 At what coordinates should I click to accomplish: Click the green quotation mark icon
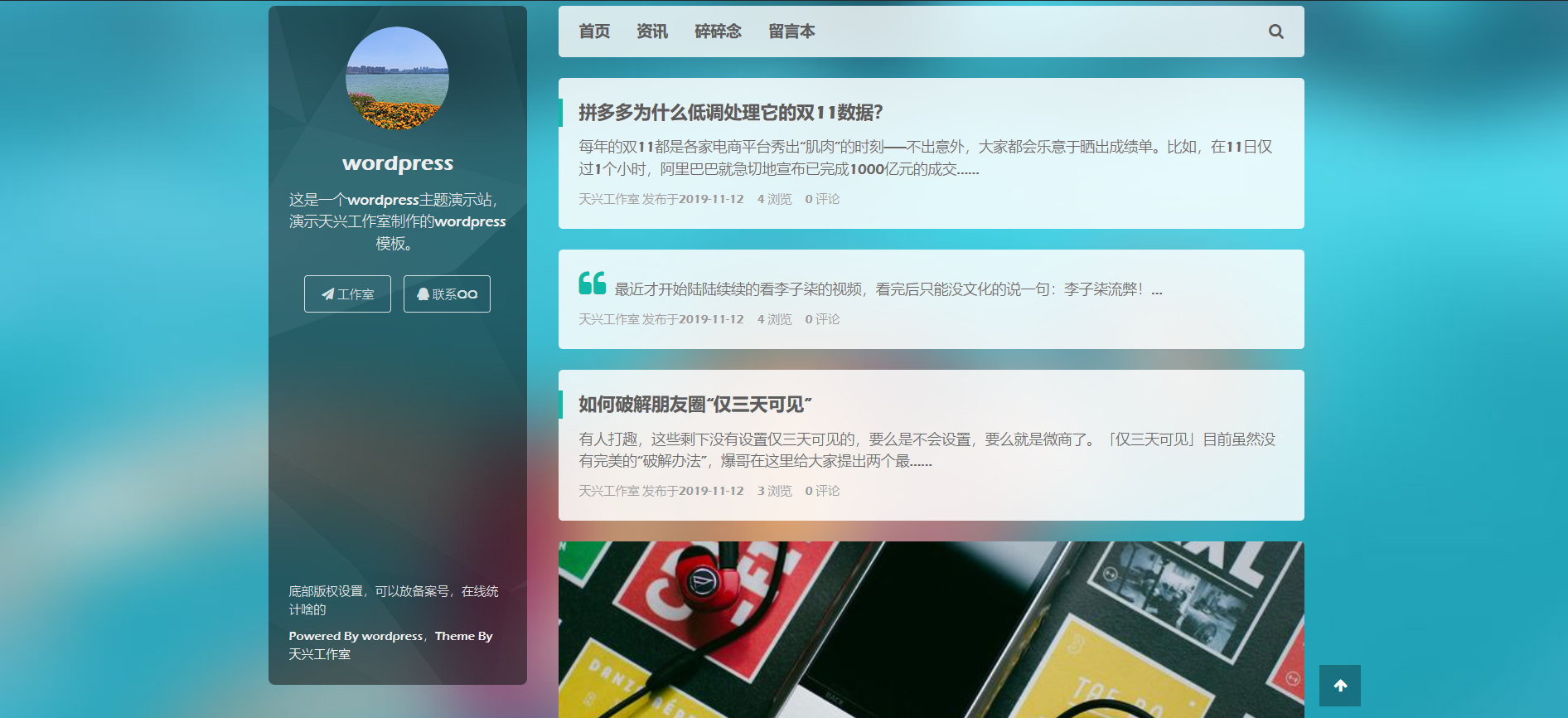[592, 284]
